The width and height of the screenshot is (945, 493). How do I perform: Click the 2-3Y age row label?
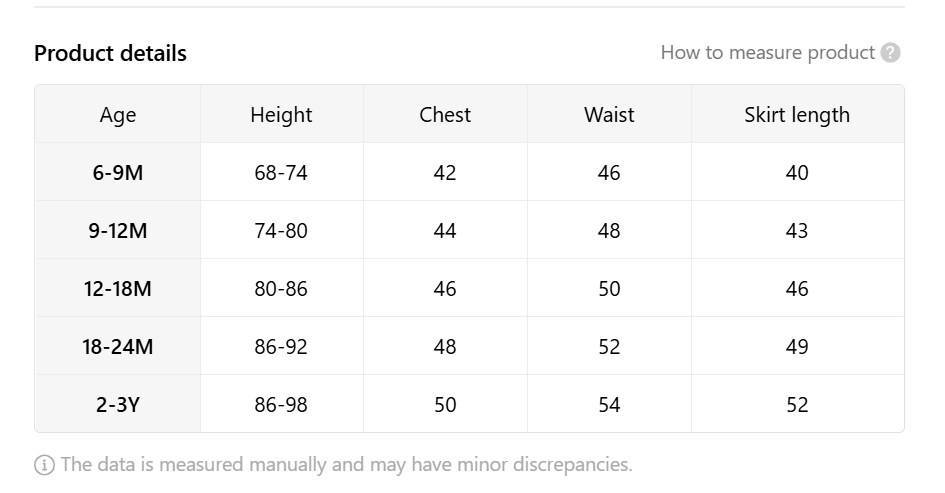118,404
